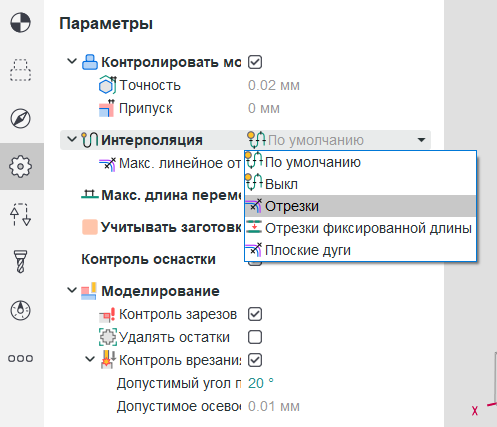Click the Контроль оснастки label
The height and width of the screenshot is (427, 497).
pyautogui.click(x=148, y=259)
